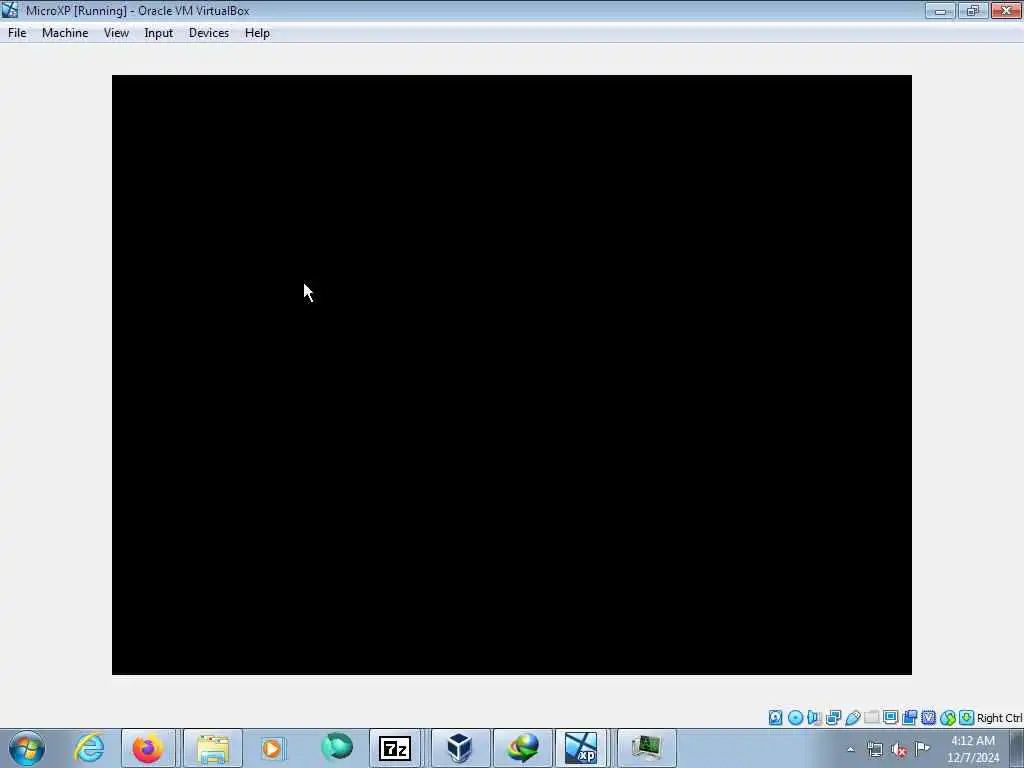The width and height of the screenshot is (1024, 768).
Task: Open the Devices menu
Action: pos(208,33)
